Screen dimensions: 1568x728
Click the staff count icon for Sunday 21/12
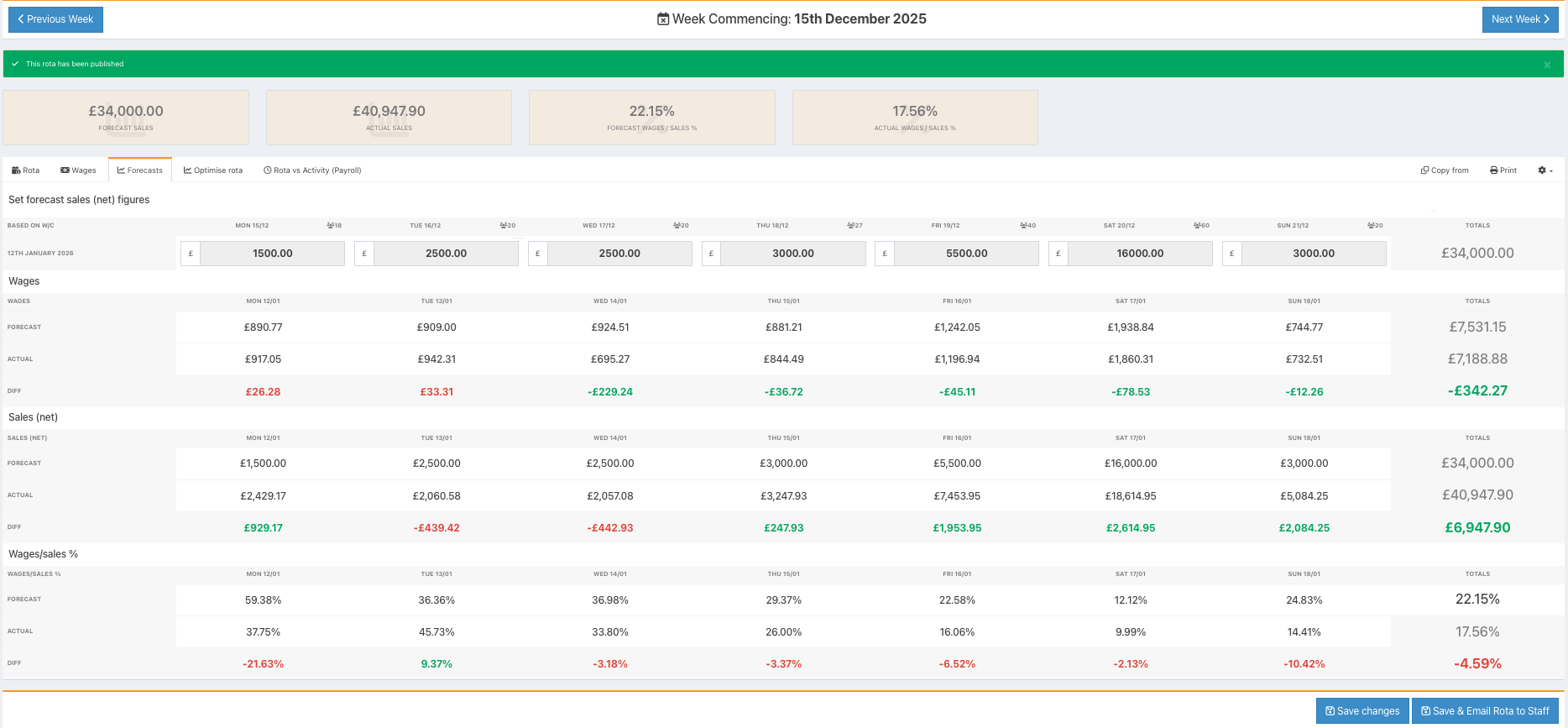click(x=1371, y=225)
